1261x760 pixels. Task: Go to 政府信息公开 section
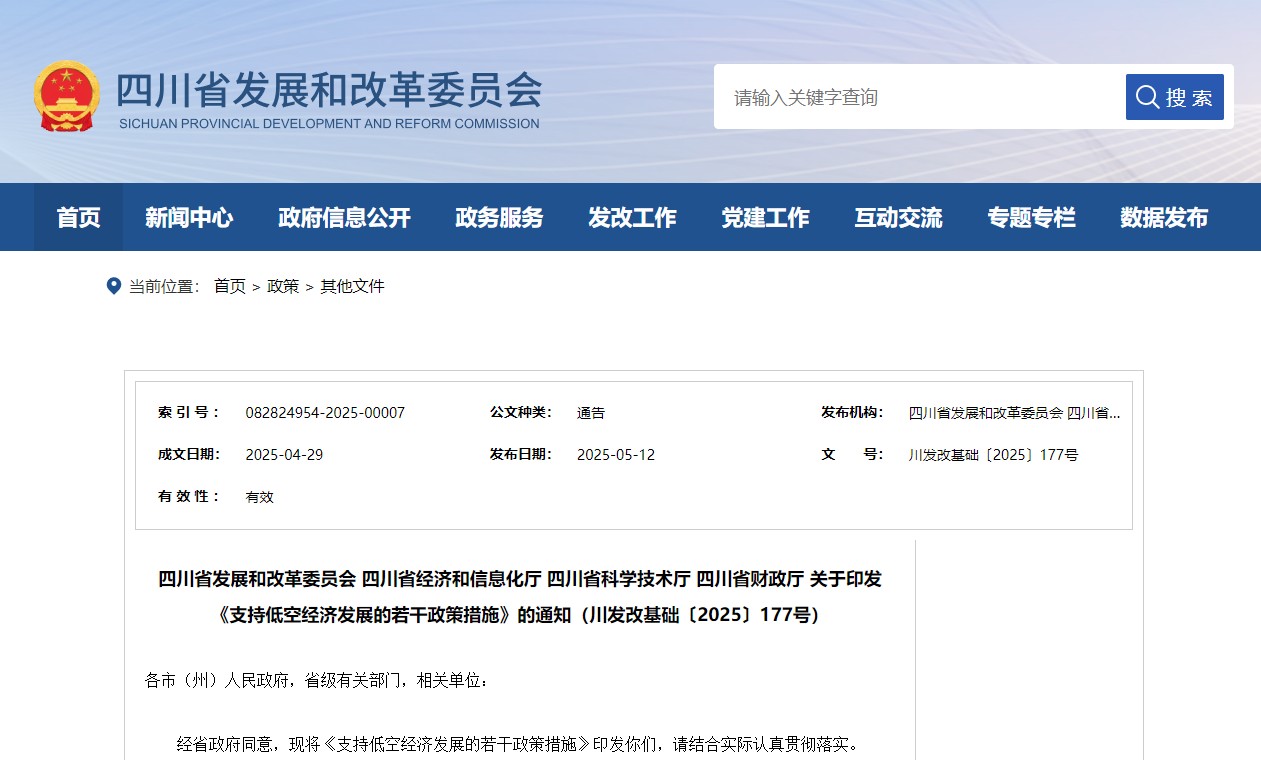[x=344, y=217]
